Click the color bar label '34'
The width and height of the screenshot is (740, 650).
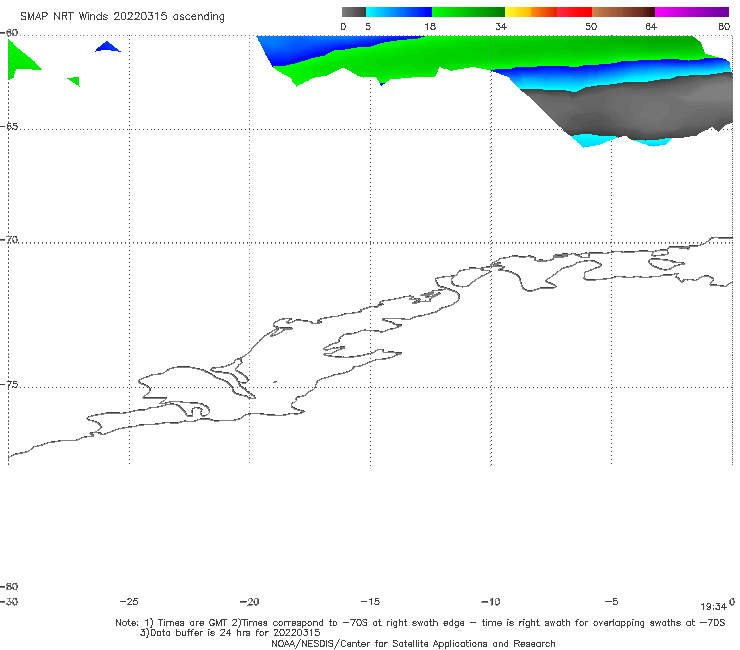coord(501,27)
